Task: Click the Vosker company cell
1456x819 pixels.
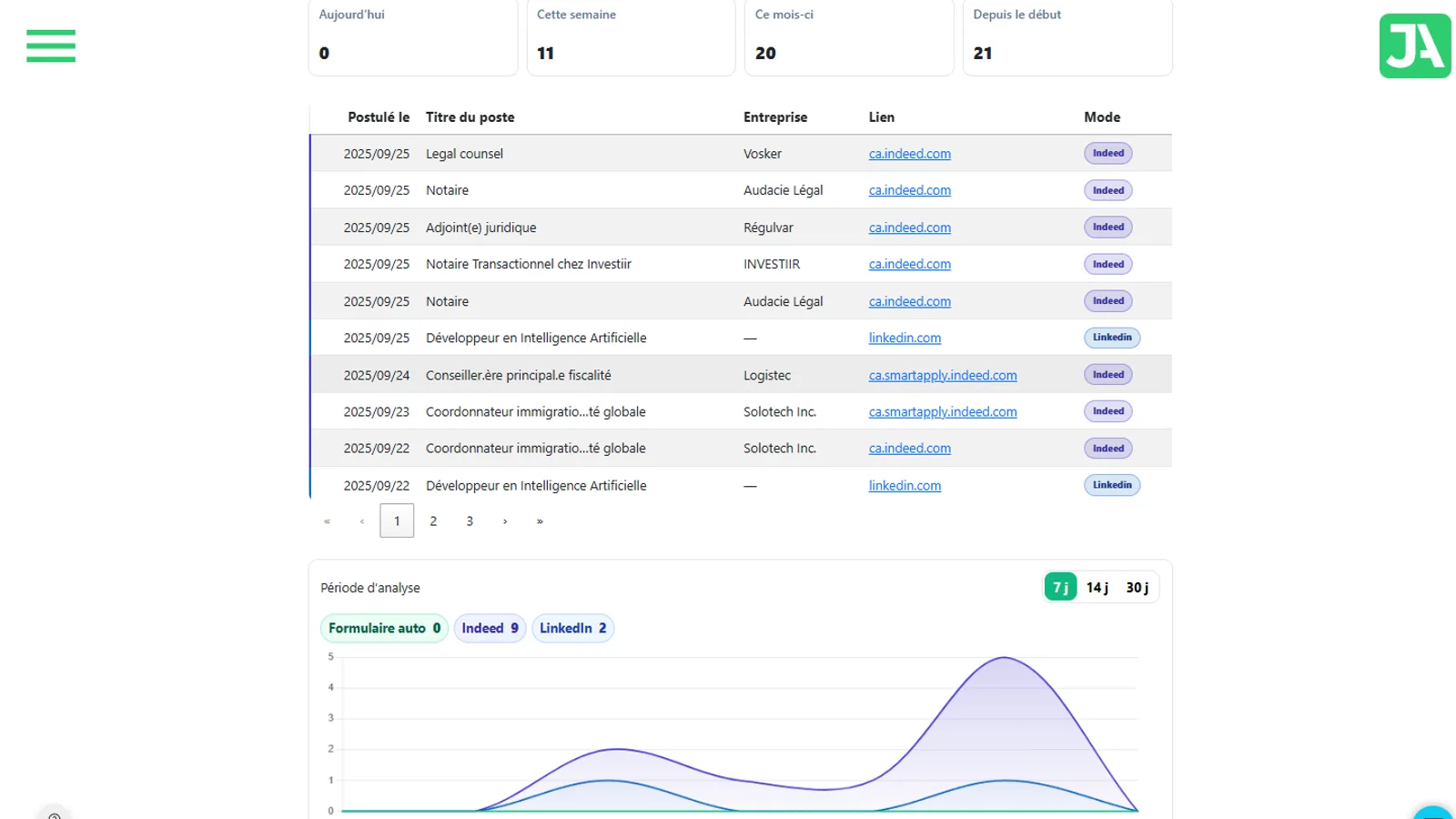Action: 763,154
